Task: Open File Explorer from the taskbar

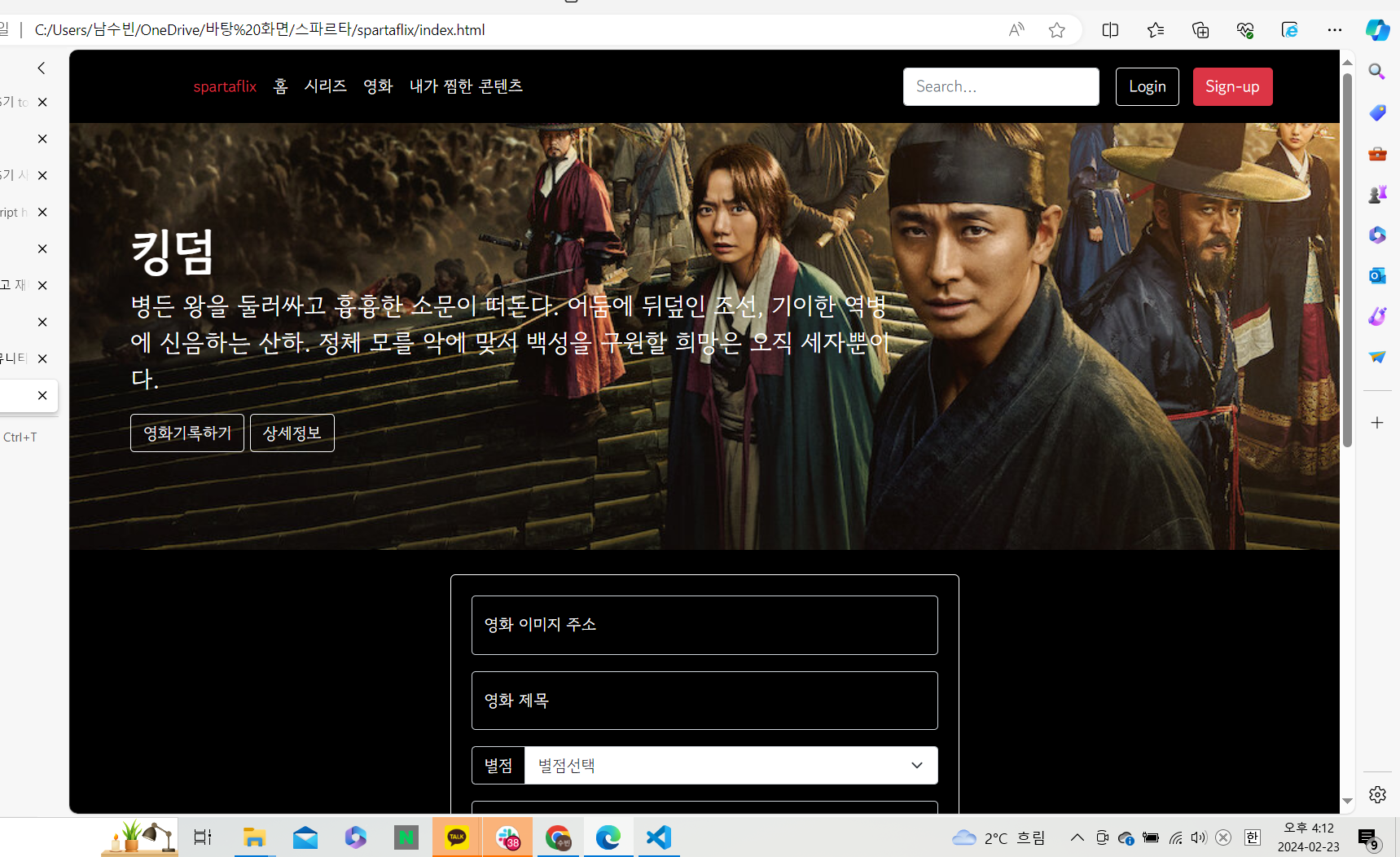Action: [254, 837]
